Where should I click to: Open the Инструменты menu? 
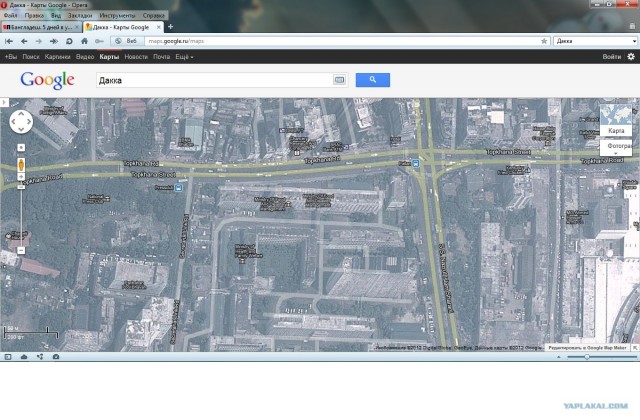[x=117, y=16]
